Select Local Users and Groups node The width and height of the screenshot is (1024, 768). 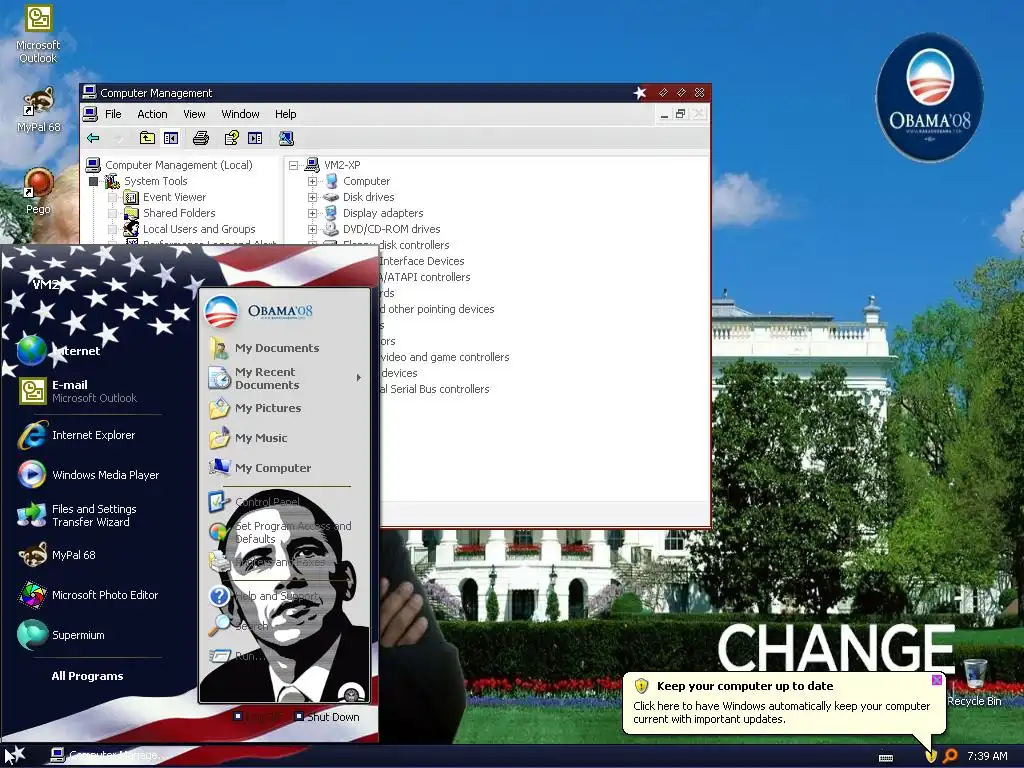point(199,229)
